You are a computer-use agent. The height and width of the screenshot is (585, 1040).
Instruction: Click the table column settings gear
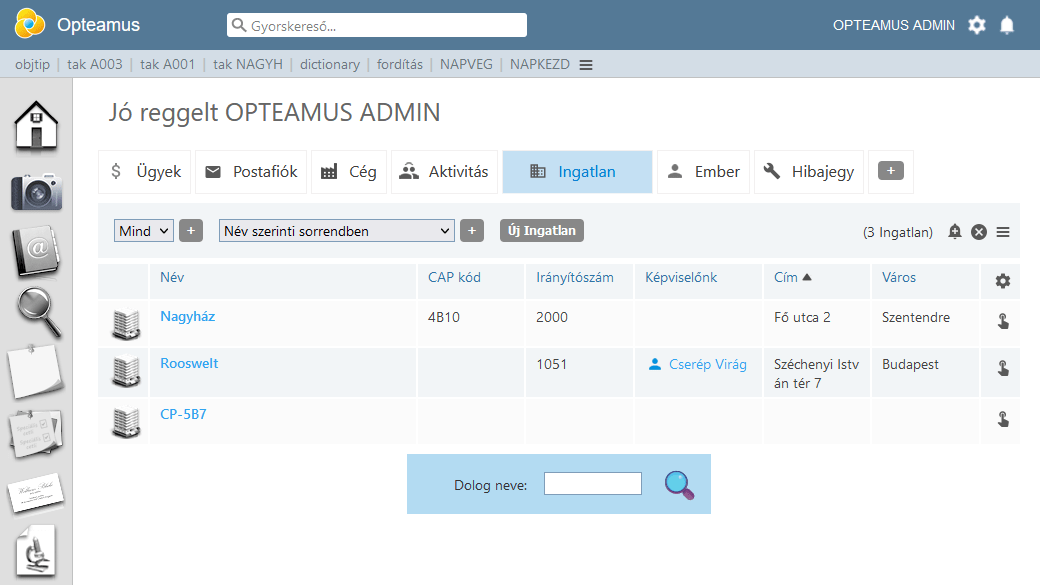[x=1002, y=281]
